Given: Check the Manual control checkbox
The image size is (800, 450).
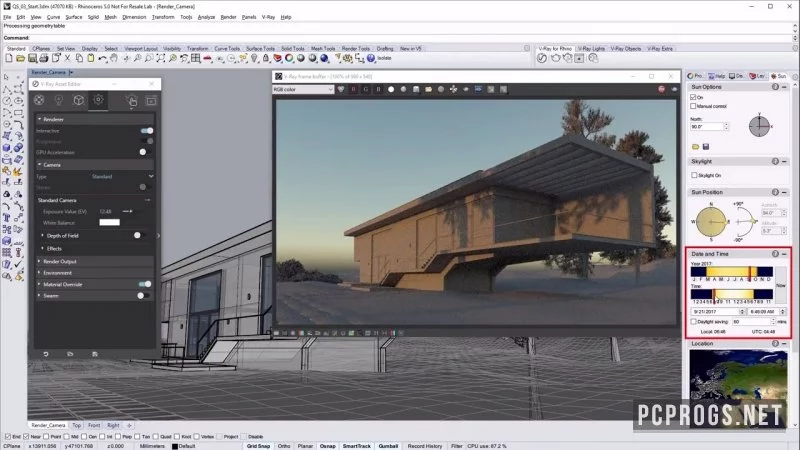Looking at the screenshot, I should (693, 106).
